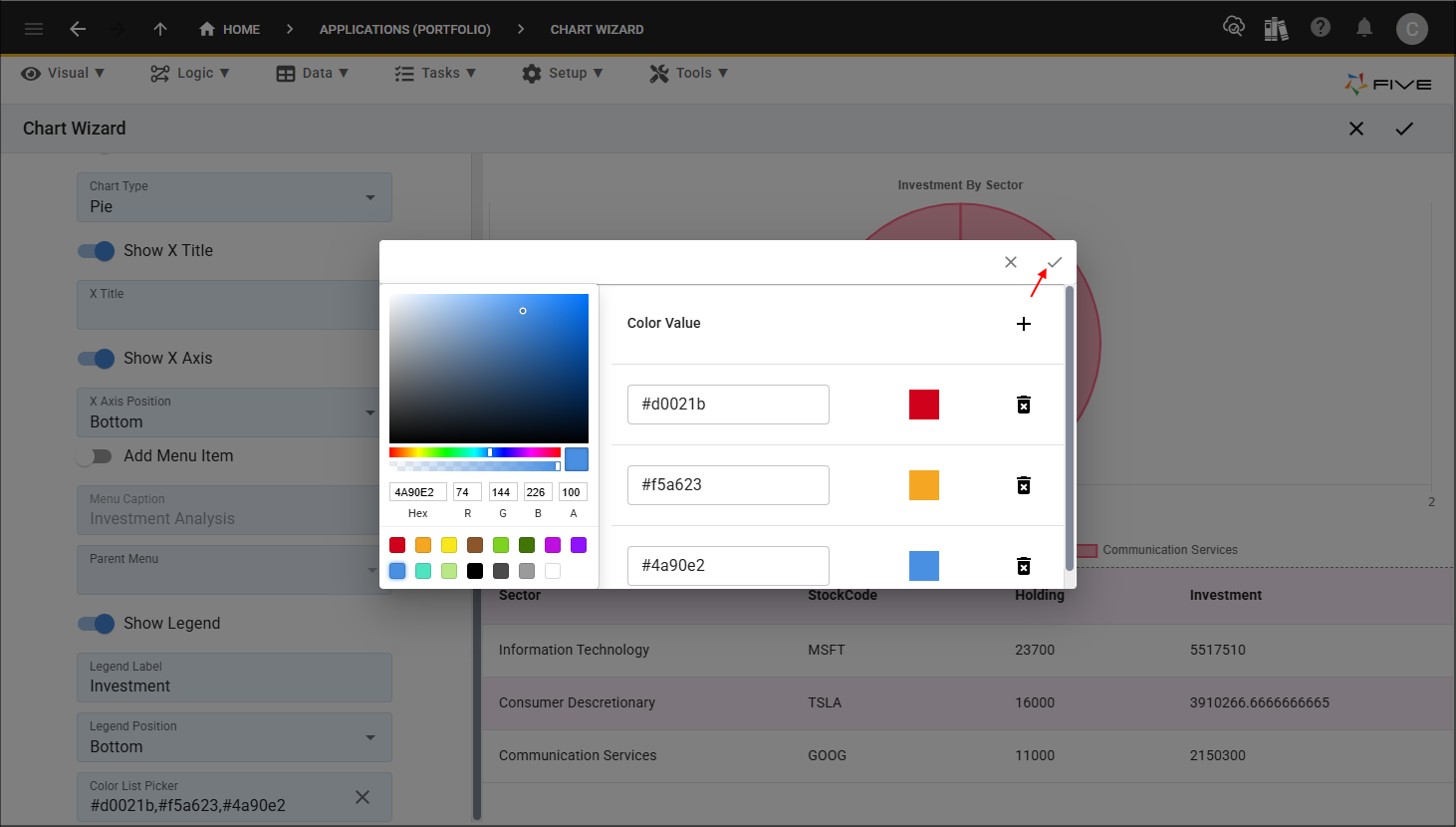Clear the Color List Picker field
Viewport: 1456px width, 827px height.
(x=363, y=797)
